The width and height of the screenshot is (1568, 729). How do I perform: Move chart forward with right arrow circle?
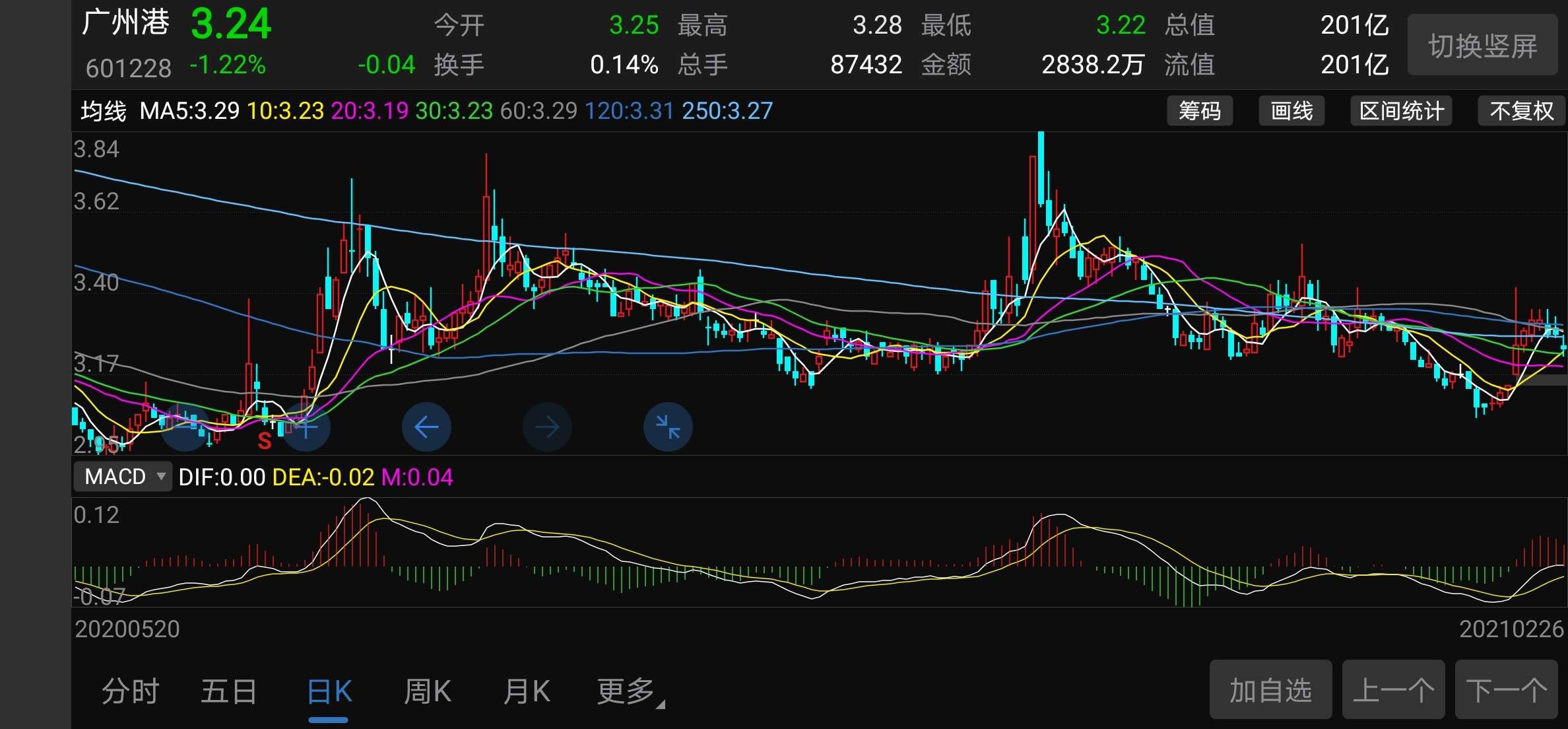pos(547,427)
